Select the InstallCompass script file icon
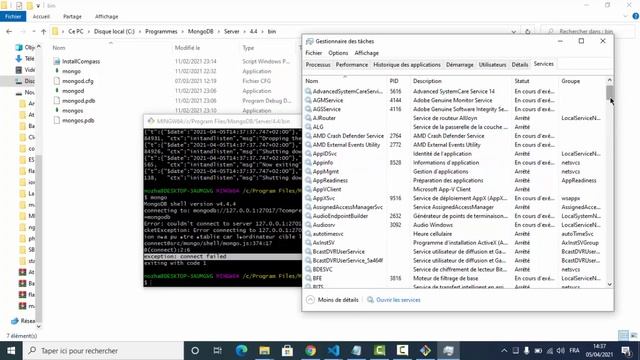The image size is (640, 360). (x=57, y=61)
